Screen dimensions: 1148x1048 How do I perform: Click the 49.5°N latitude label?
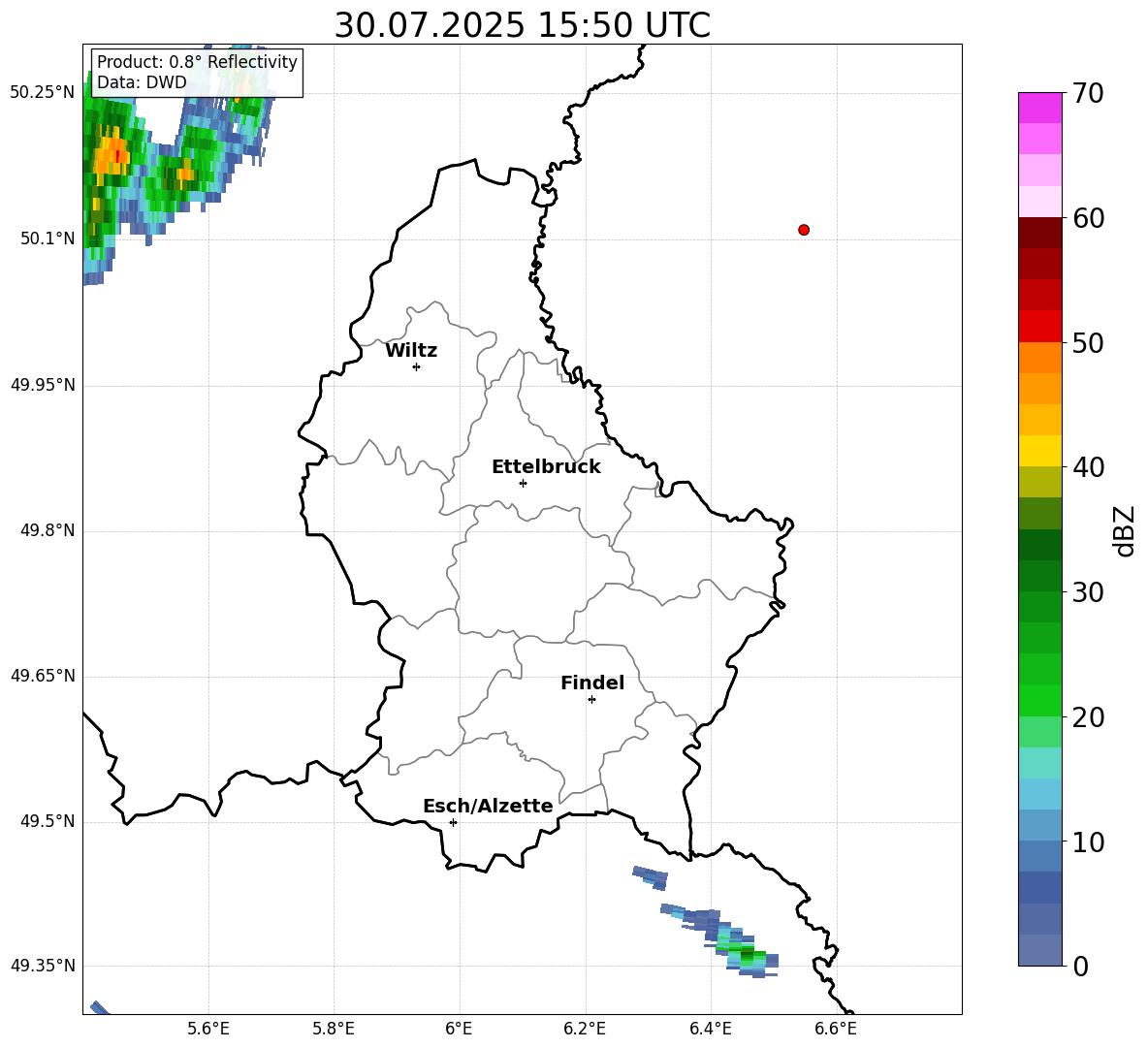coord(48,821)
